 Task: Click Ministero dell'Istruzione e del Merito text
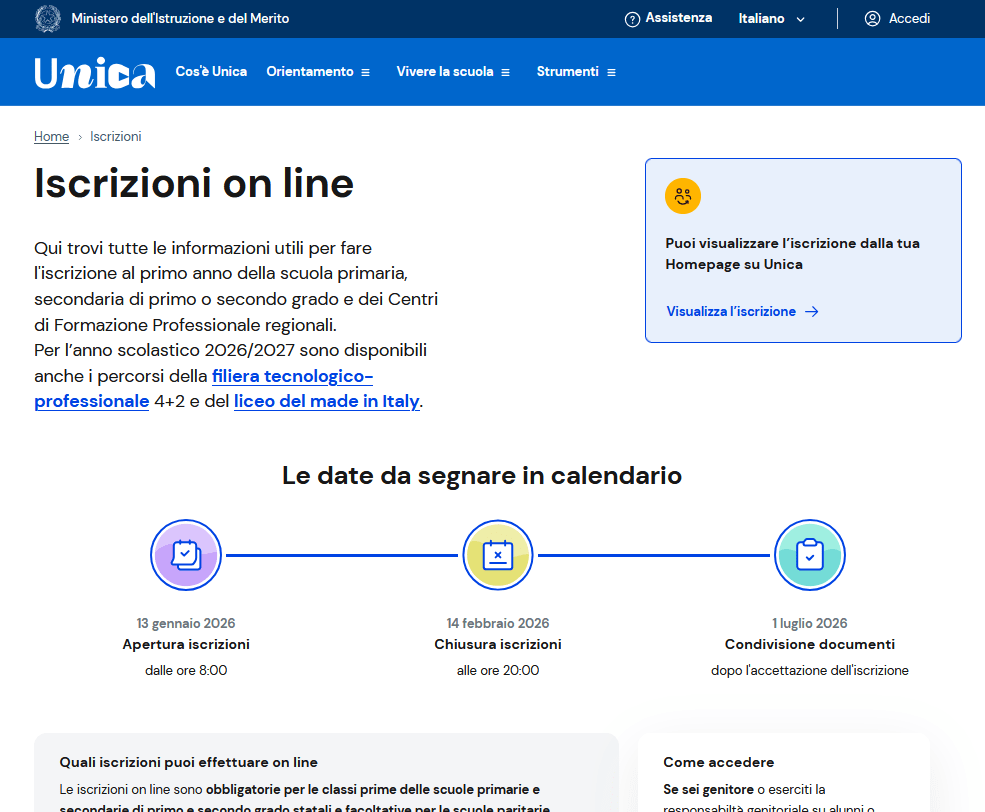coord(180,19)
